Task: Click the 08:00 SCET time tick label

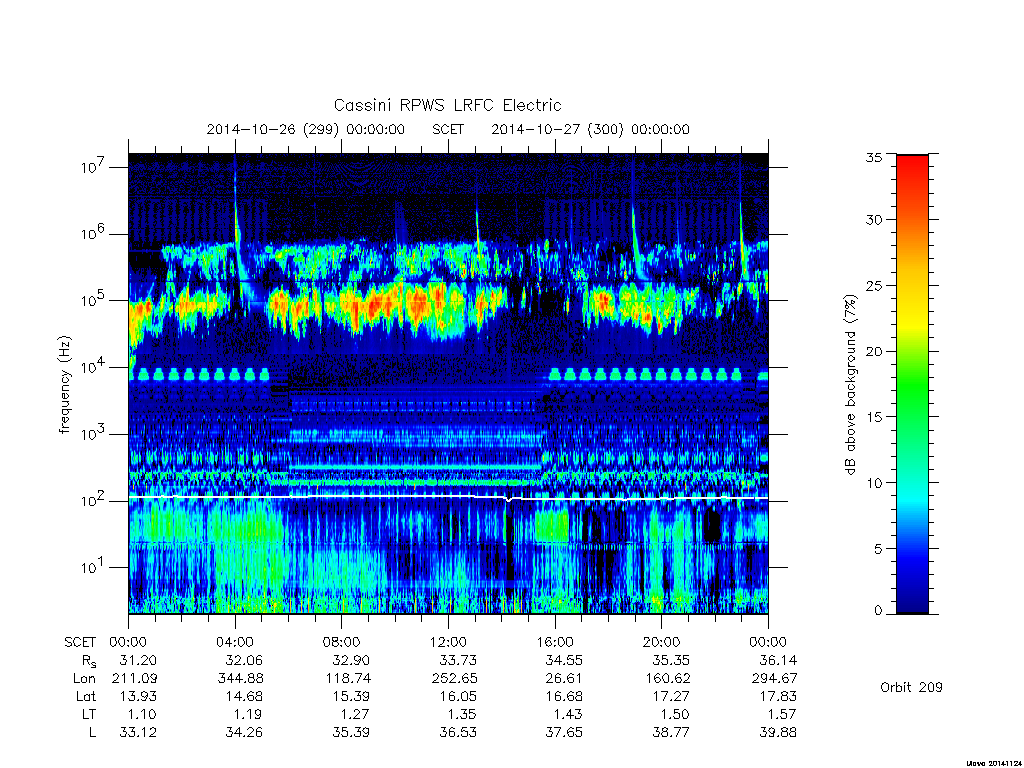Action: tap(342, 642)
